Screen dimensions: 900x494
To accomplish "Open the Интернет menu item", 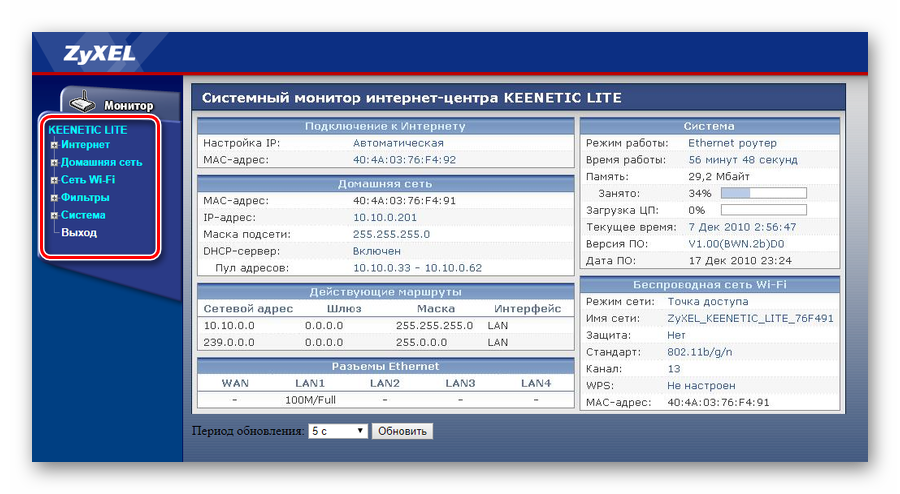I will (85, 145).
